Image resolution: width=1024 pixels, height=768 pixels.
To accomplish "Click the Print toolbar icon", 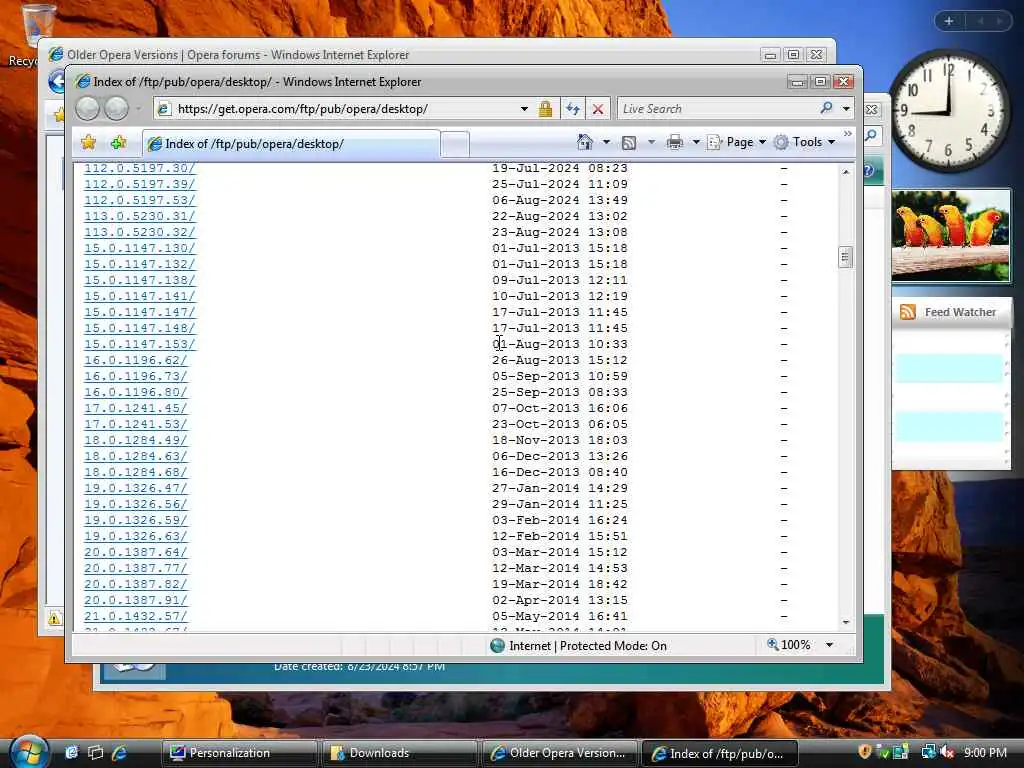I will pos(675,142).
